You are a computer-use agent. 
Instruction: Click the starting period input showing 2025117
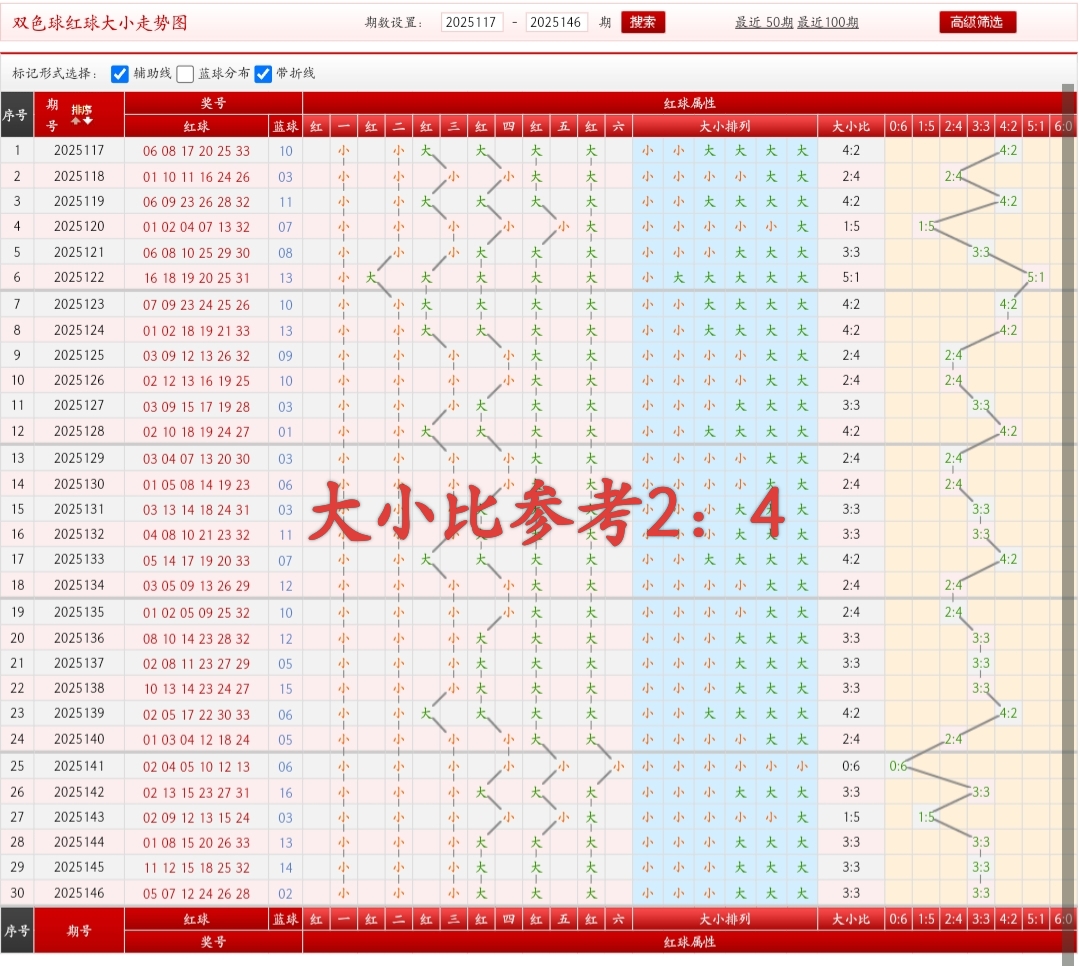point(471,21)
